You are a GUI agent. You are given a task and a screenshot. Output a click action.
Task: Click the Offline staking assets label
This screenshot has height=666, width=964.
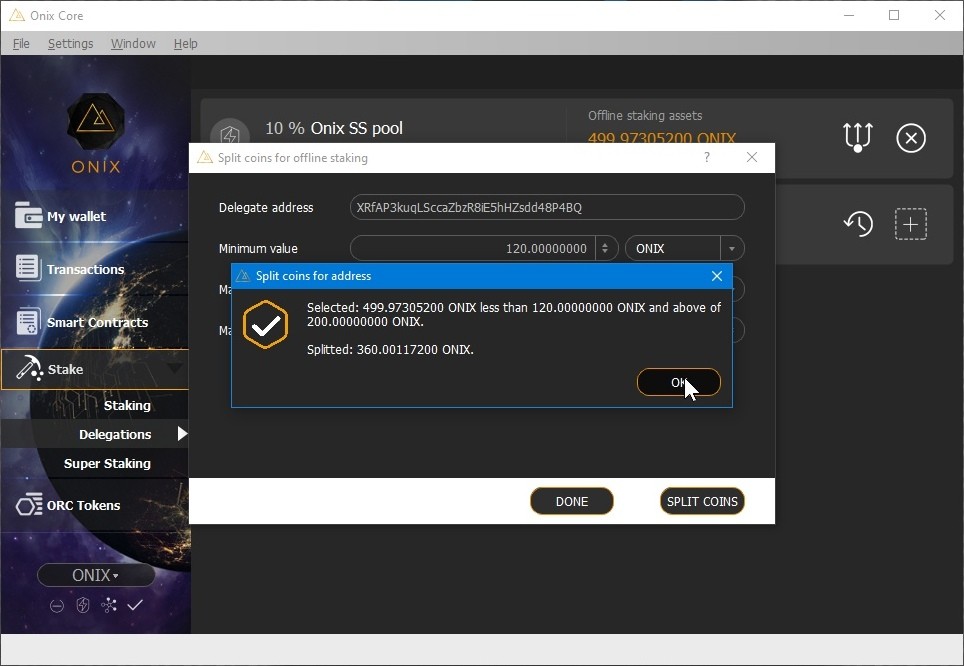645,116
